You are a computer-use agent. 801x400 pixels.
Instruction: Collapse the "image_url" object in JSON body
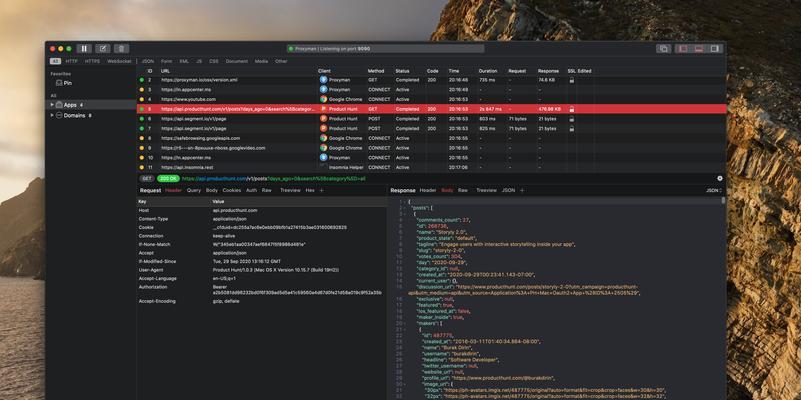[x=407, y=384]
